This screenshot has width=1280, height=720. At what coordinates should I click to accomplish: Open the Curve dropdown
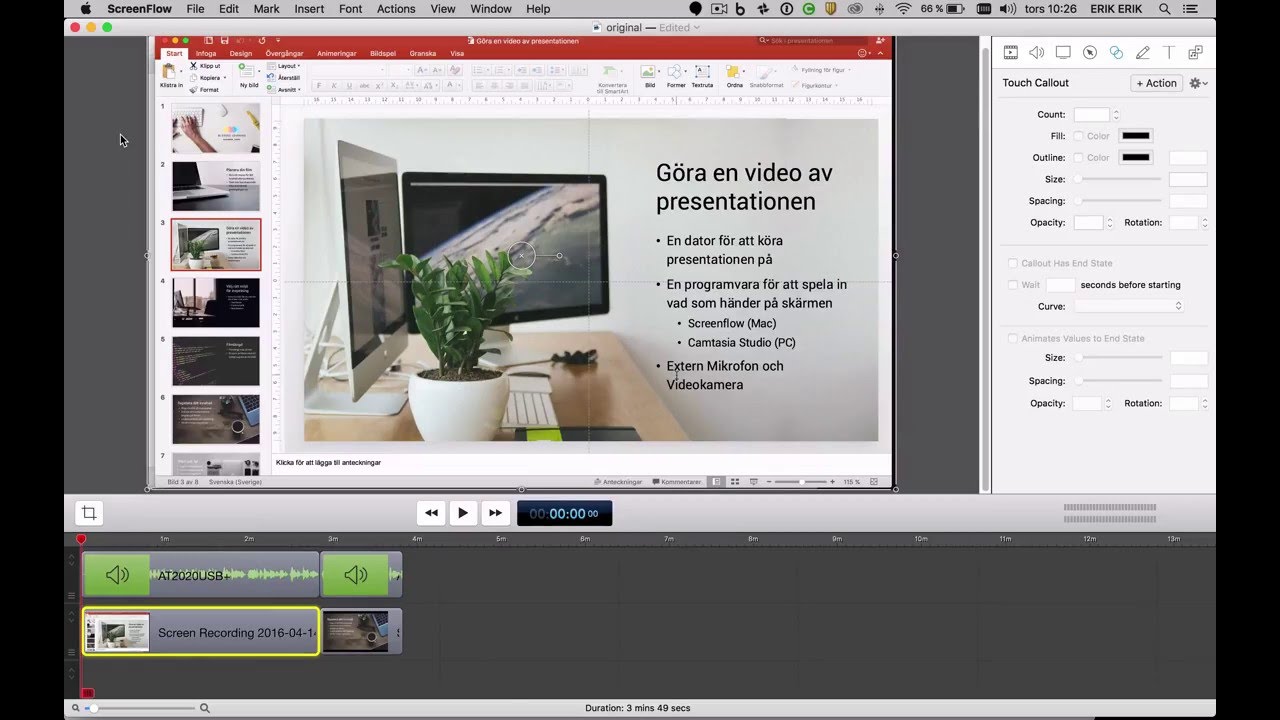click(x=1129, y=306)
